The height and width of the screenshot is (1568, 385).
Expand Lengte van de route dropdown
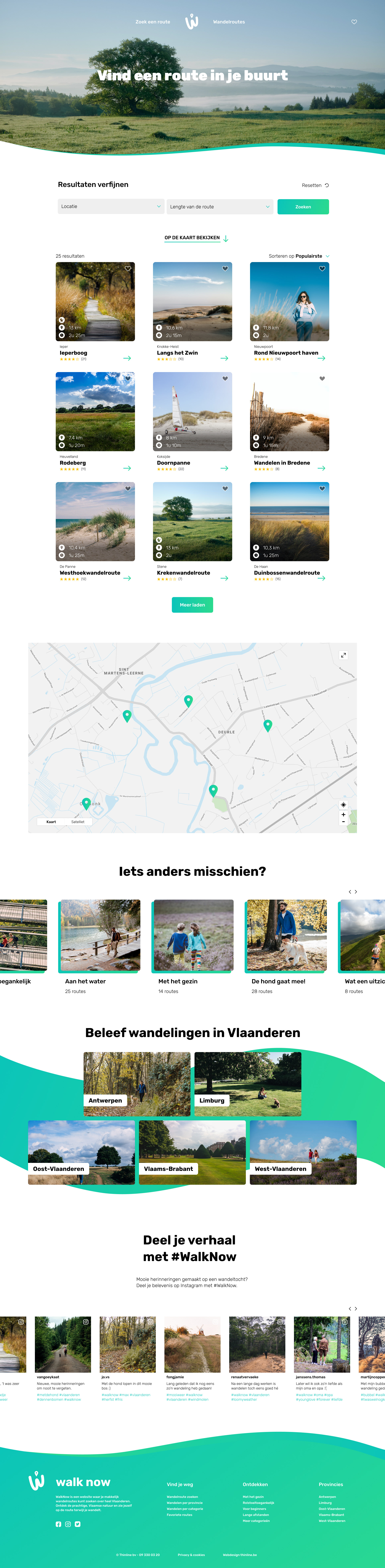click(220, 206)
